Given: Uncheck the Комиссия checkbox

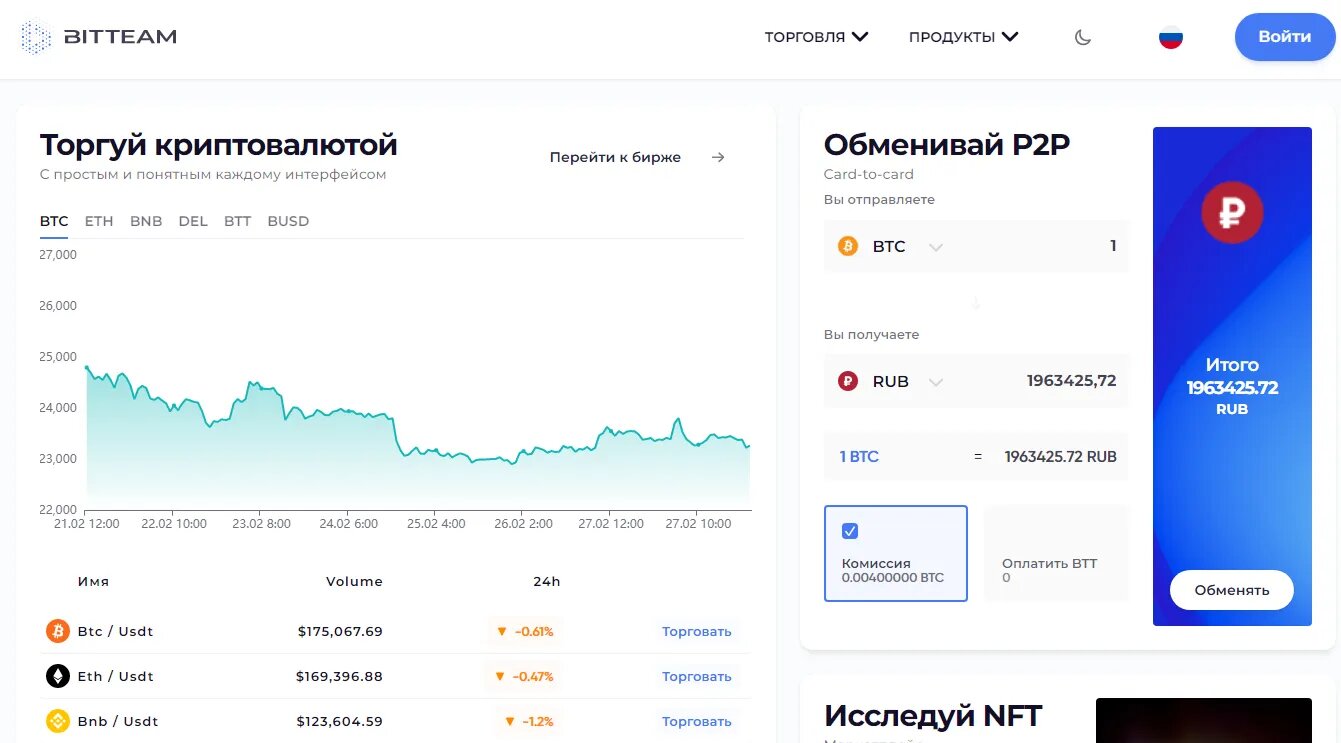Looking at the screenshot, I should click(x=850, y=531).
